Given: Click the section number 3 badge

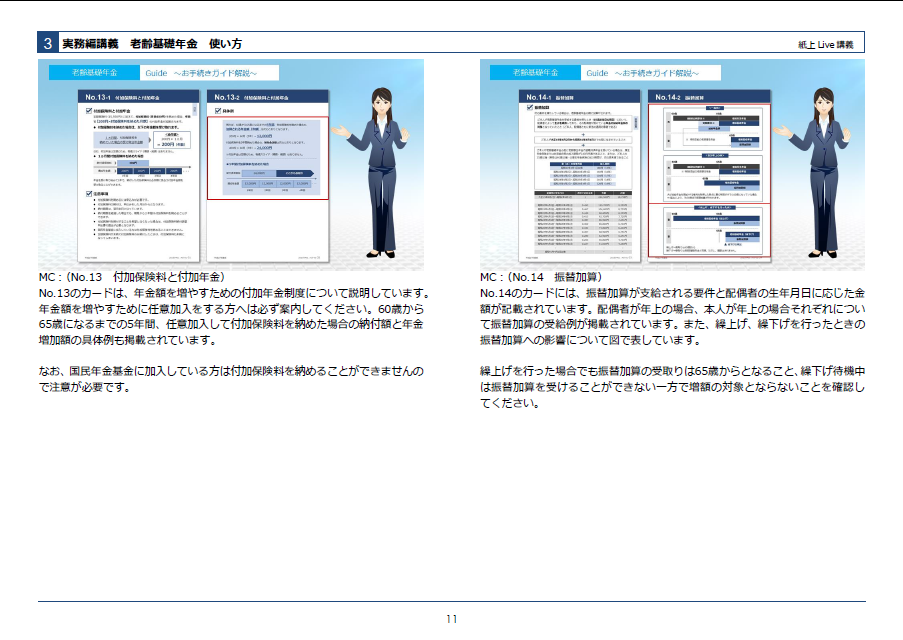Looking at the screenshot, I should coord(48,44).
